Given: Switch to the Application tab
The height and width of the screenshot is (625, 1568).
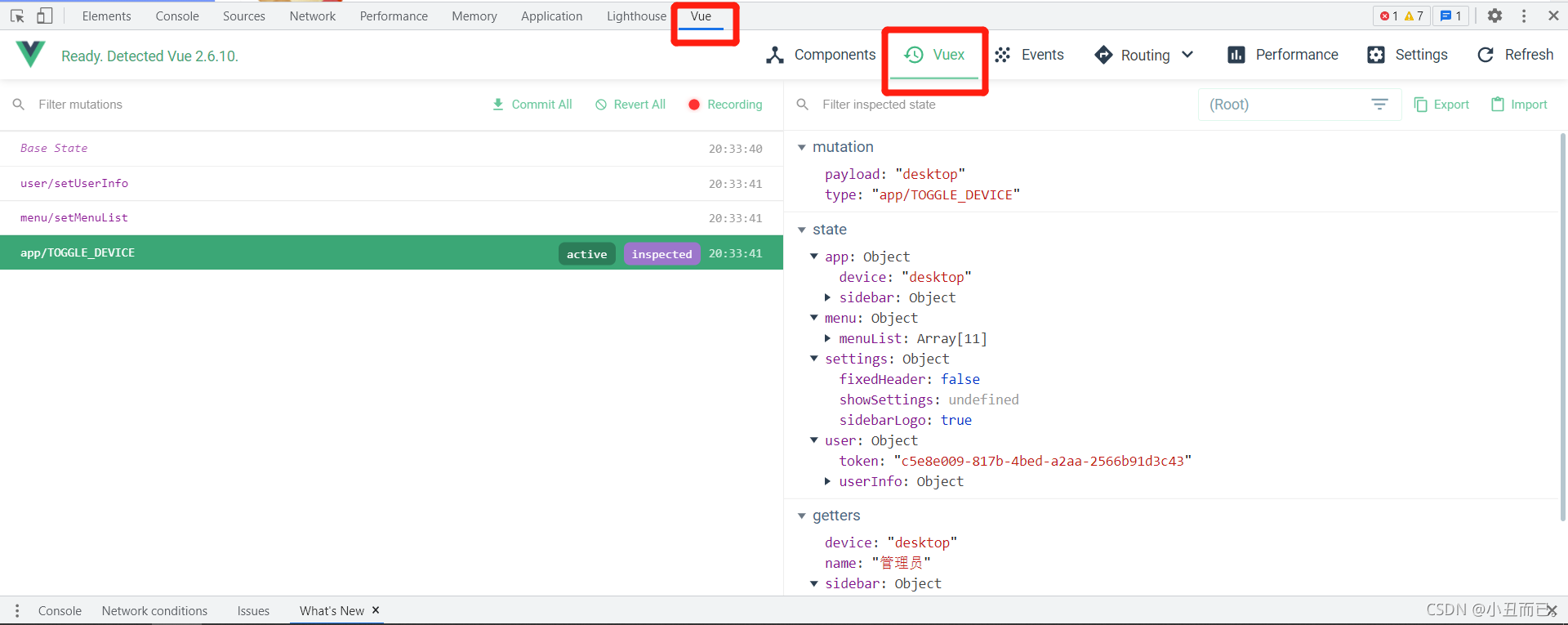Looking at the screenshot, I should point(552,16).
